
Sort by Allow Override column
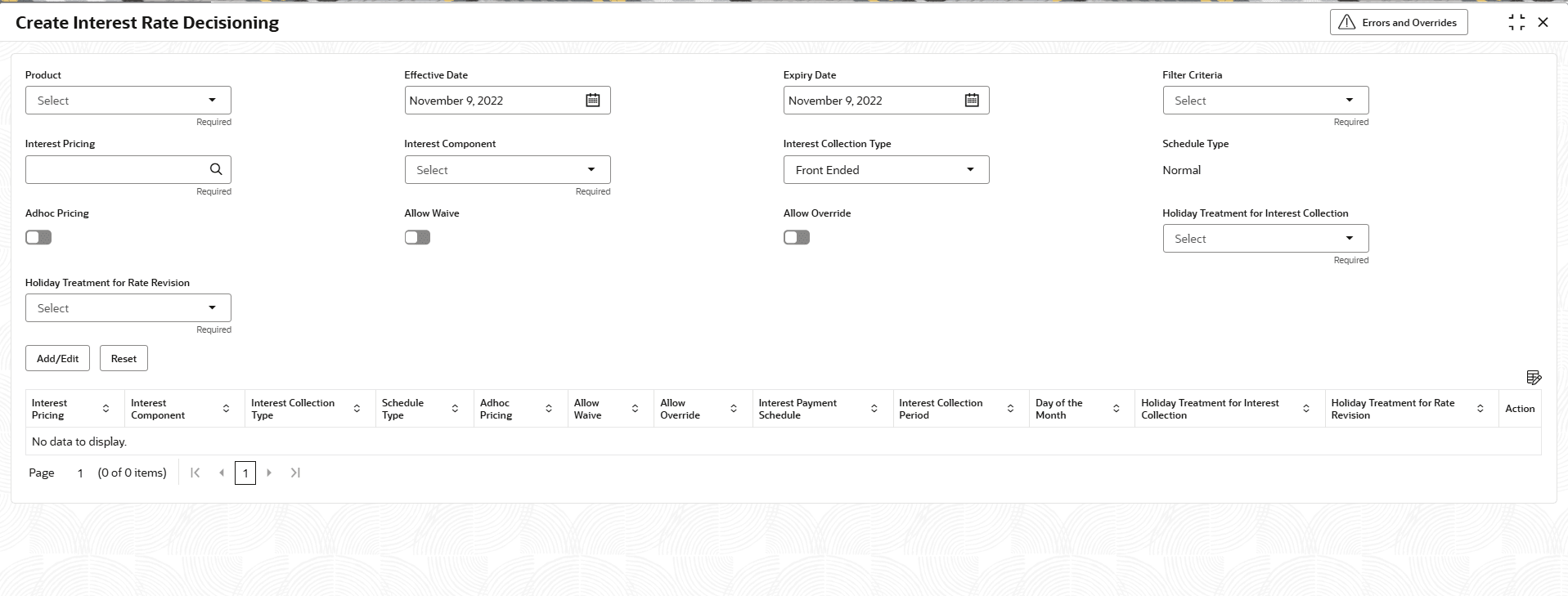[734, 409]
